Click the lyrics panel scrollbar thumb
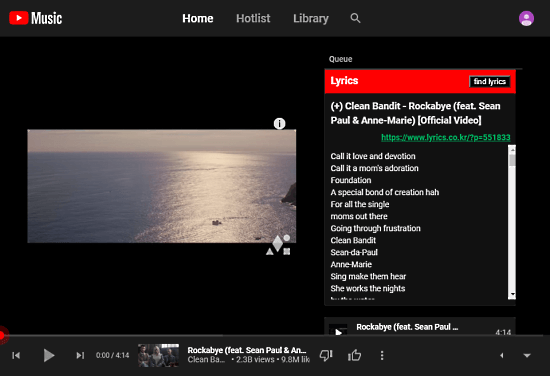The height and width of the screenshot is (376, 550). point(512,160)
